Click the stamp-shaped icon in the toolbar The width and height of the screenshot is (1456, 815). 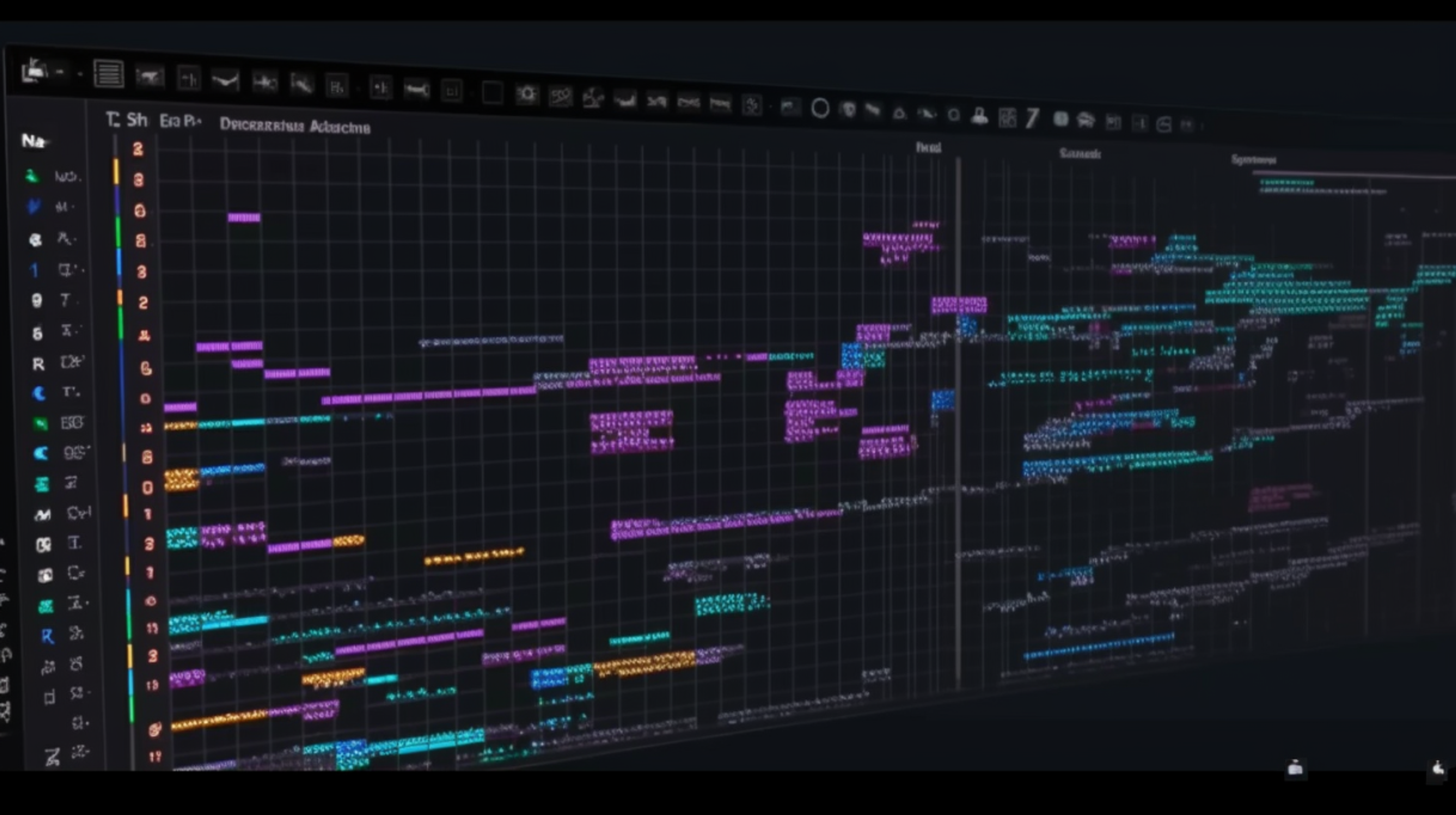click(979, 116)
